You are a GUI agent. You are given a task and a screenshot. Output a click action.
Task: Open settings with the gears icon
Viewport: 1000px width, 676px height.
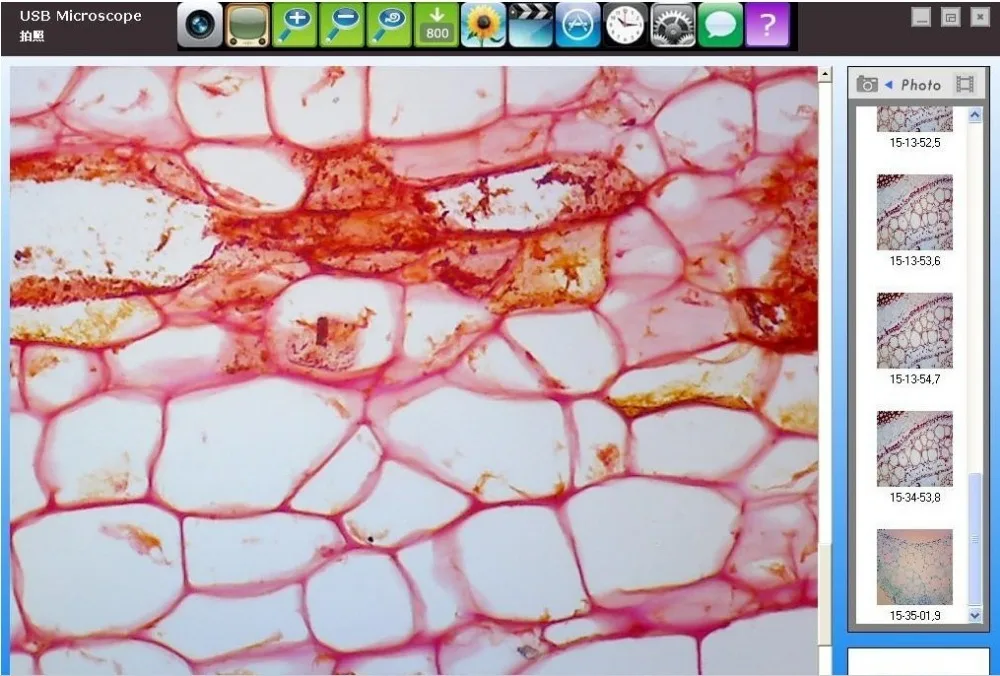pos(673,26)
